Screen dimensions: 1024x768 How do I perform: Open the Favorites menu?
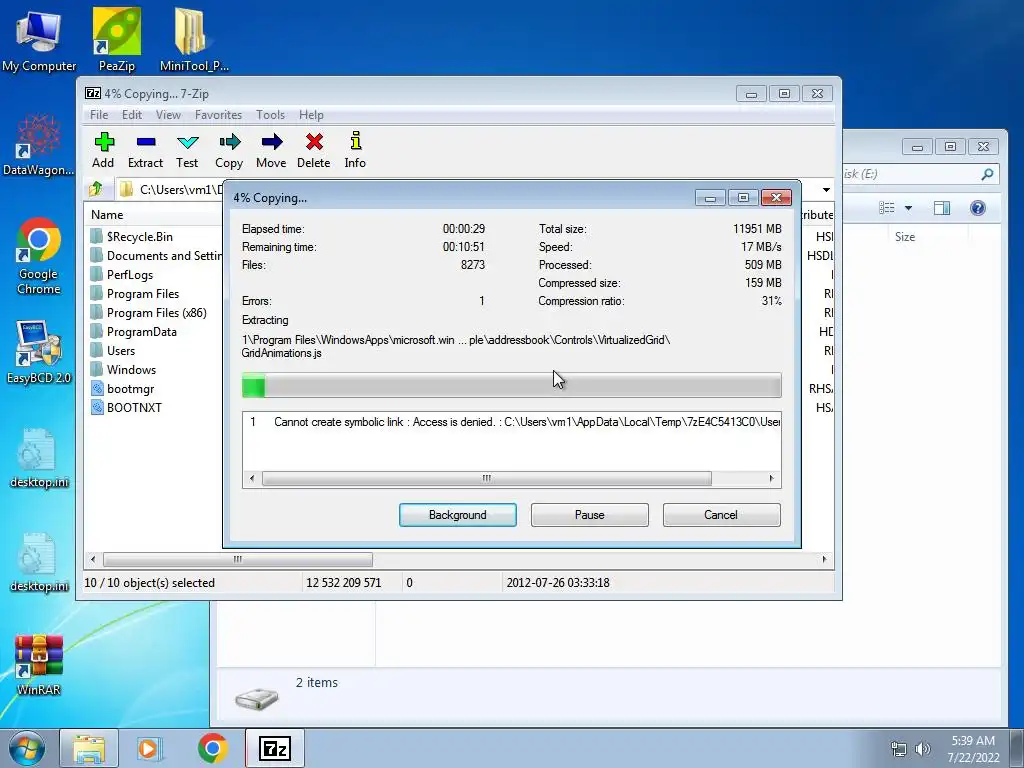(218, 115)
